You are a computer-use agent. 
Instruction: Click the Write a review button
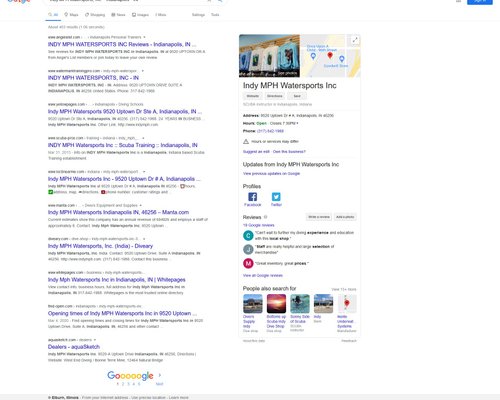[319, 217]
